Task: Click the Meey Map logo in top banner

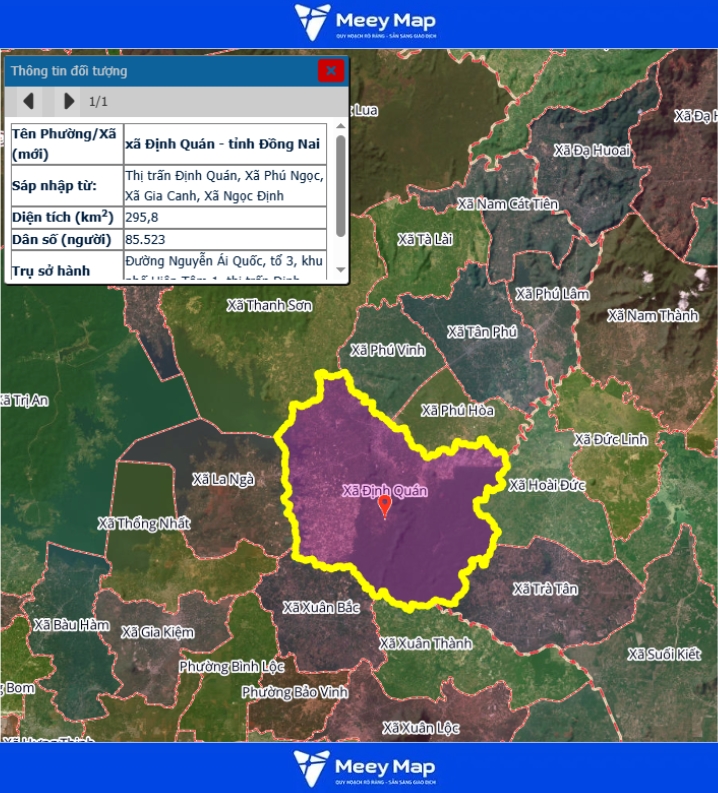Action: 365,23
